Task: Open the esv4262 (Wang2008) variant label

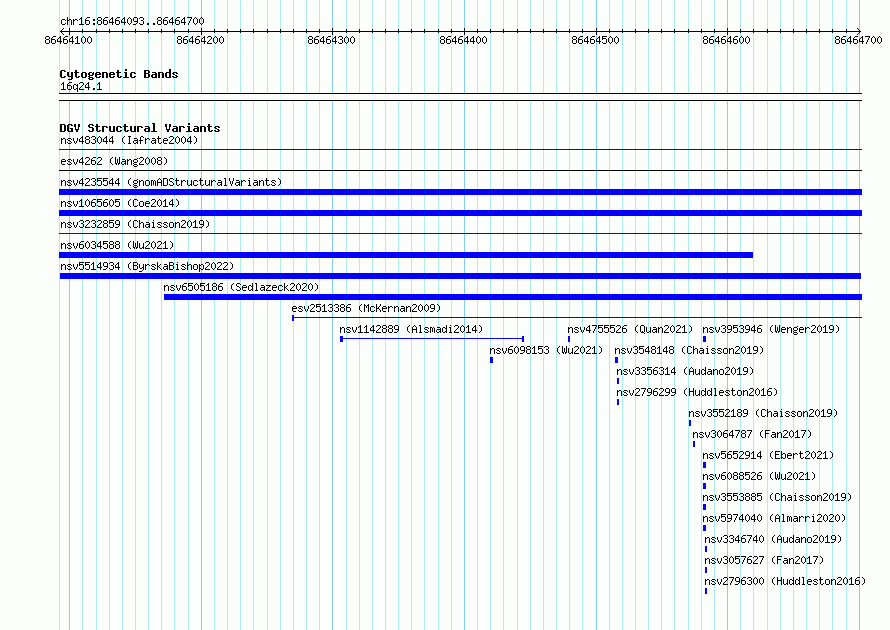Action: pos(114,161)
